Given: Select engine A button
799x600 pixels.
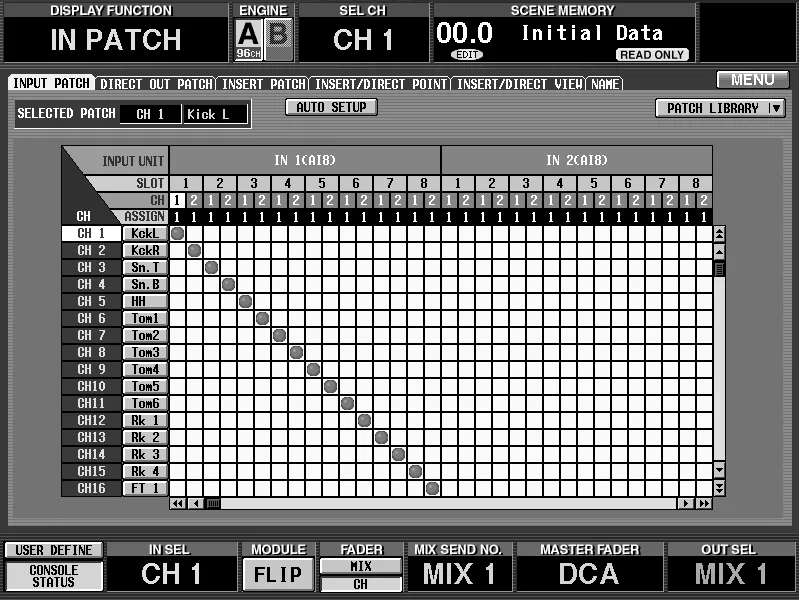Looking at the screenshot, I should pyautogui.click(x=249, y=39).
